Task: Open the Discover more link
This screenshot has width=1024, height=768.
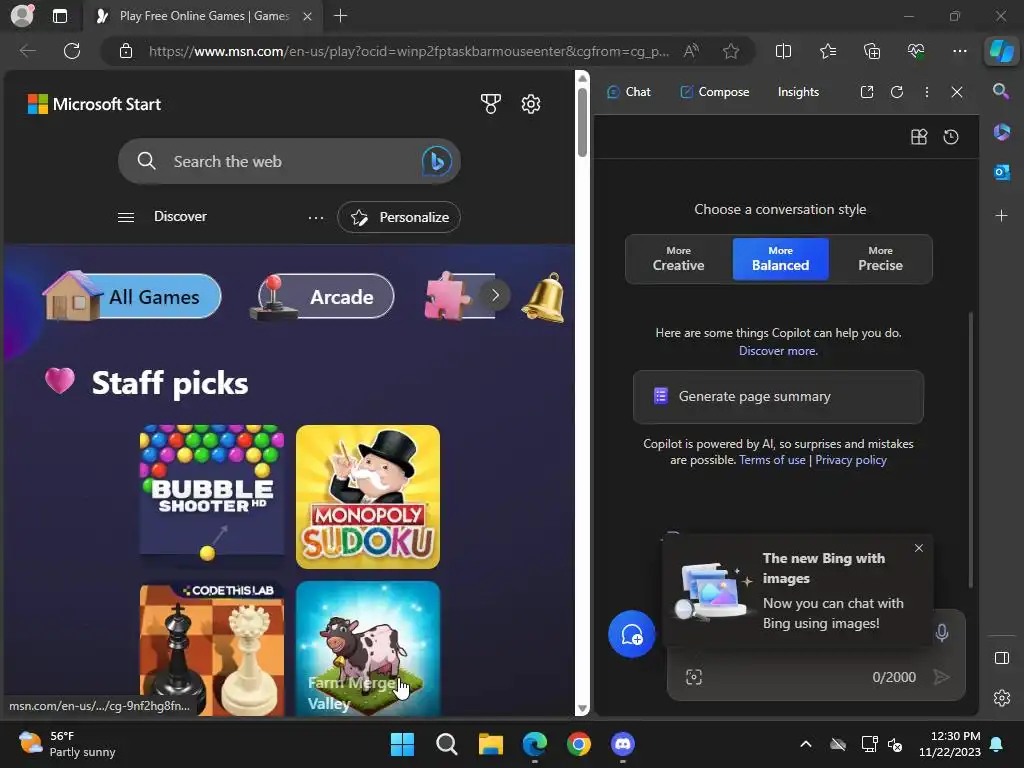Action: click(x=778, y=351)
